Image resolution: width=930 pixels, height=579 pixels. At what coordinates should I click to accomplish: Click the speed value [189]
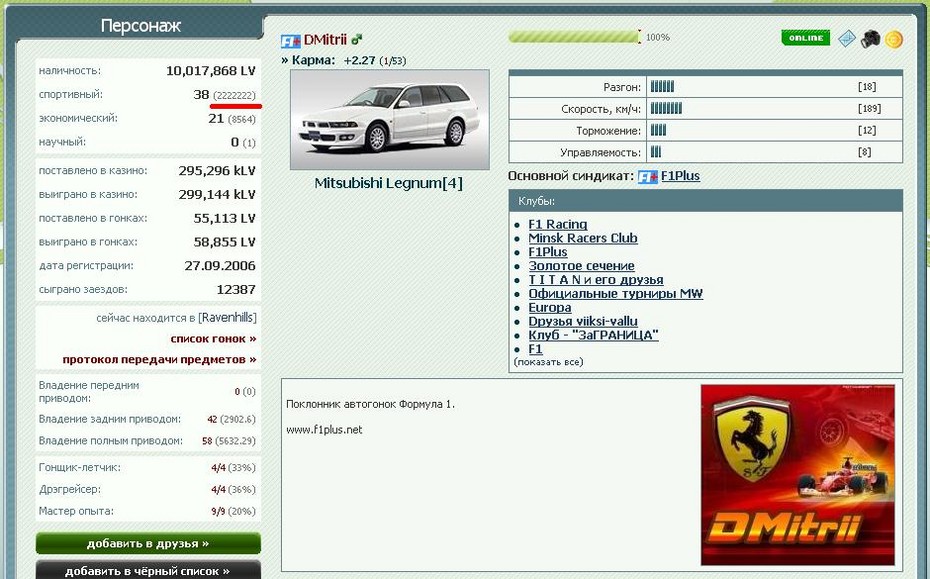pyautogui.click(x=869, y=109)
